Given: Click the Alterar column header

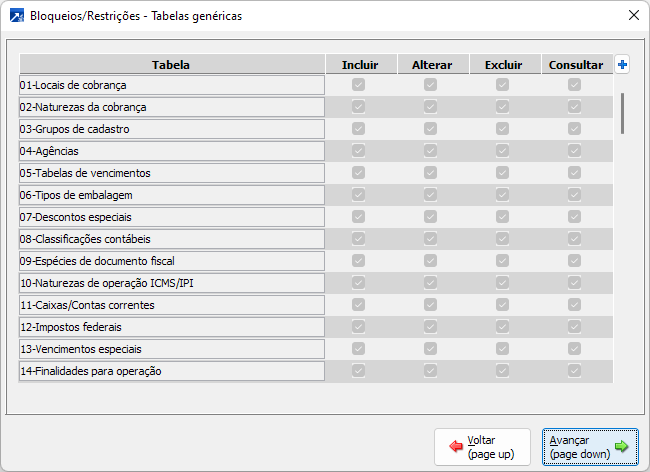Looking at the screenshot, I should coord(432,65).
